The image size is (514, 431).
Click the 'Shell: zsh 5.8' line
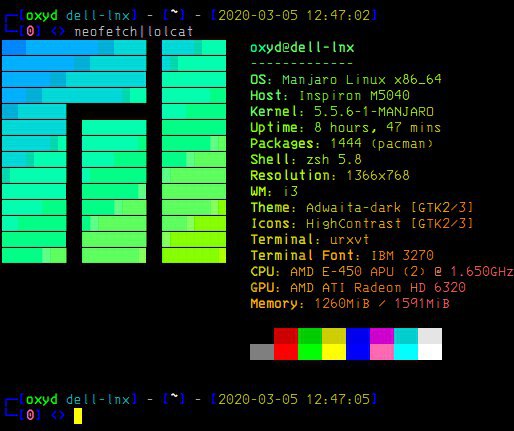[306, 160]
